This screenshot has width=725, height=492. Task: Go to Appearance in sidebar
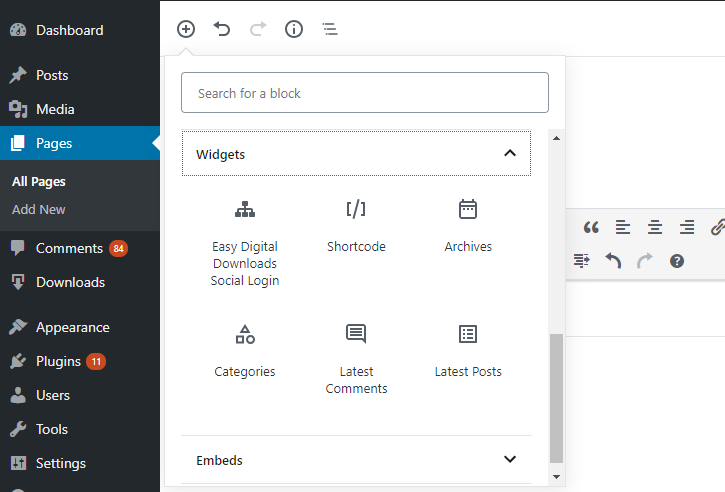72,327
